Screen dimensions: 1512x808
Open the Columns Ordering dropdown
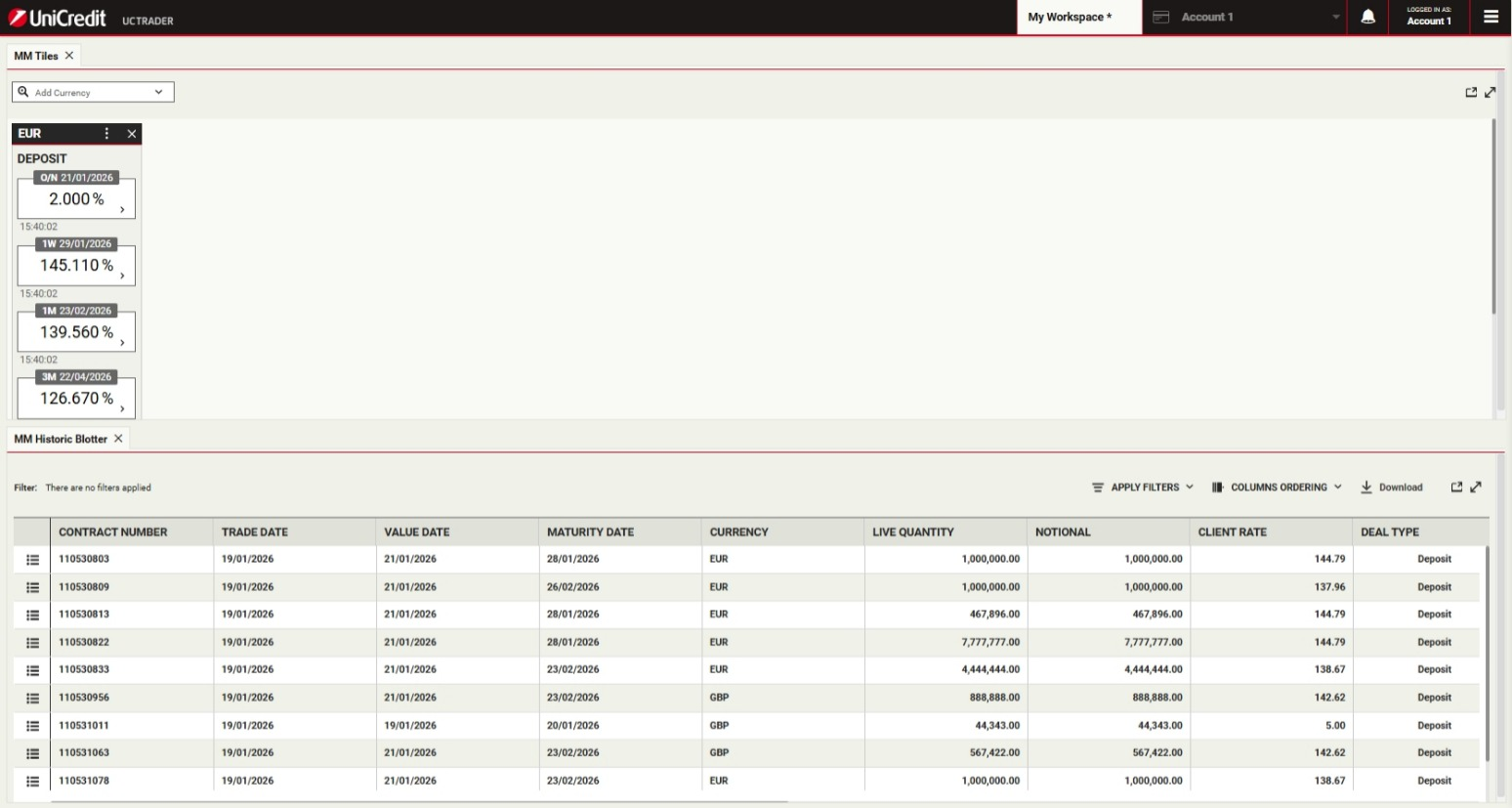click(x=1277, y=488)
